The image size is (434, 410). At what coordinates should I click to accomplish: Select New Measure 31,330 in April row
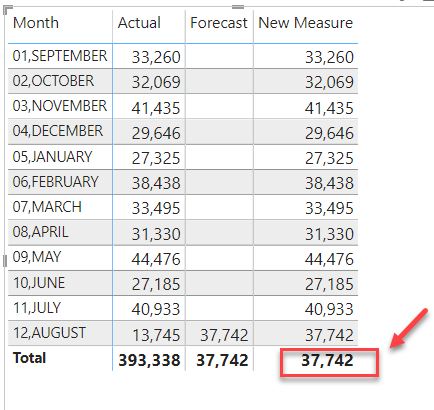329,234
